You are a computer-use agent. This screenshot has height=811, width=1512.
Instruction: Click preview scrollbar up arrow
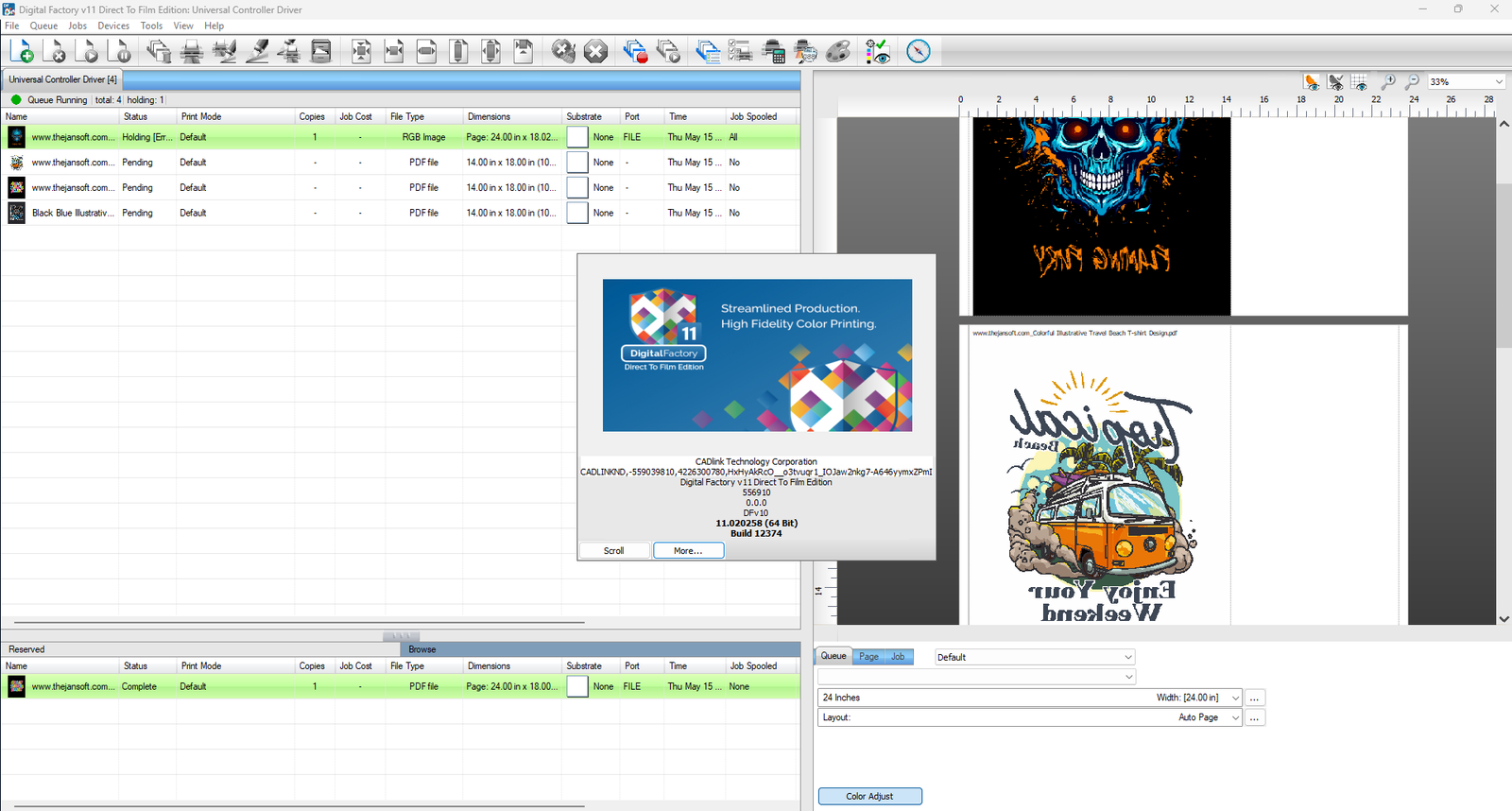[1503, 124]
